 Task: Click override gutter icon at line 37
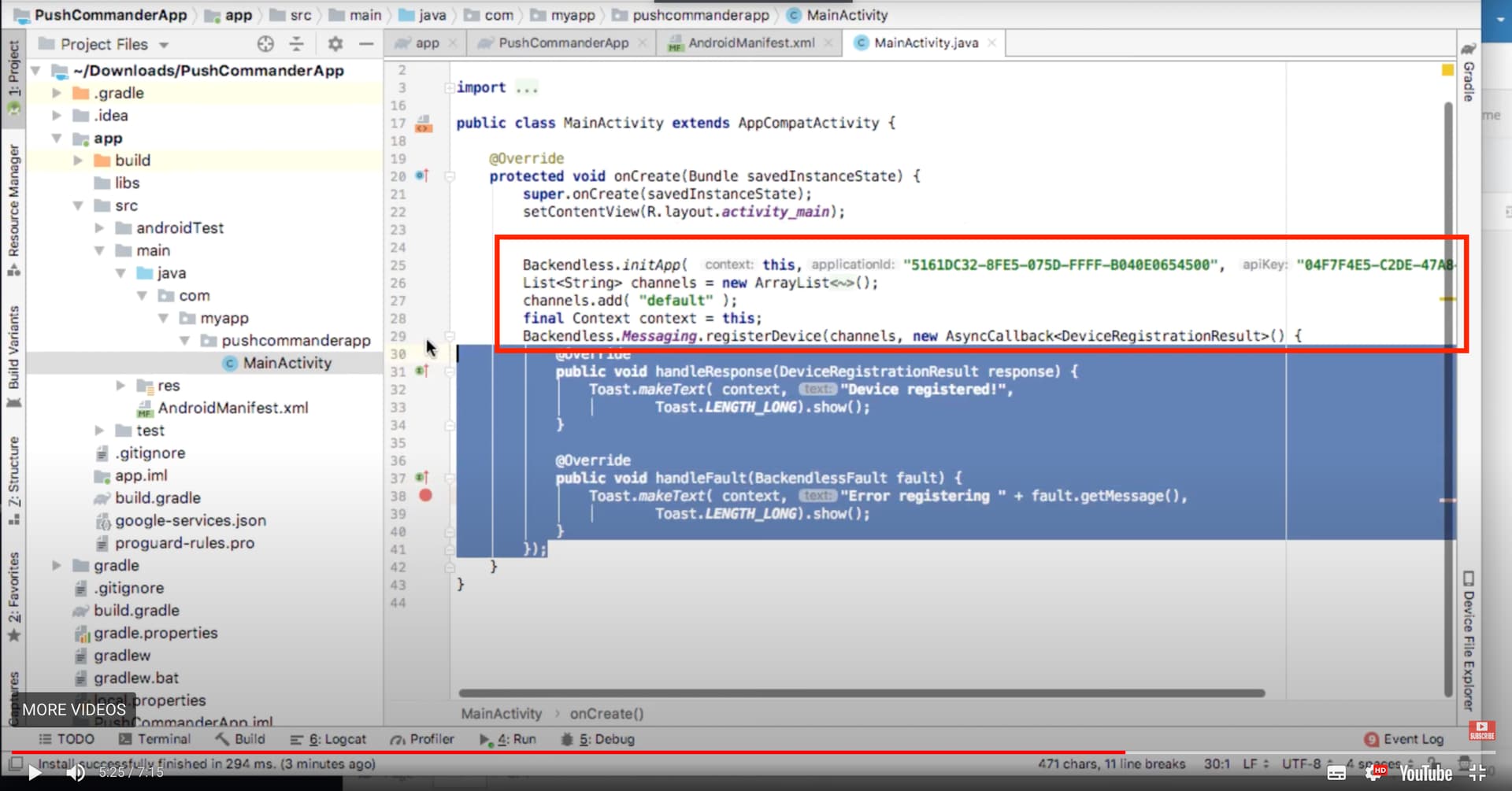pos(422,477)
